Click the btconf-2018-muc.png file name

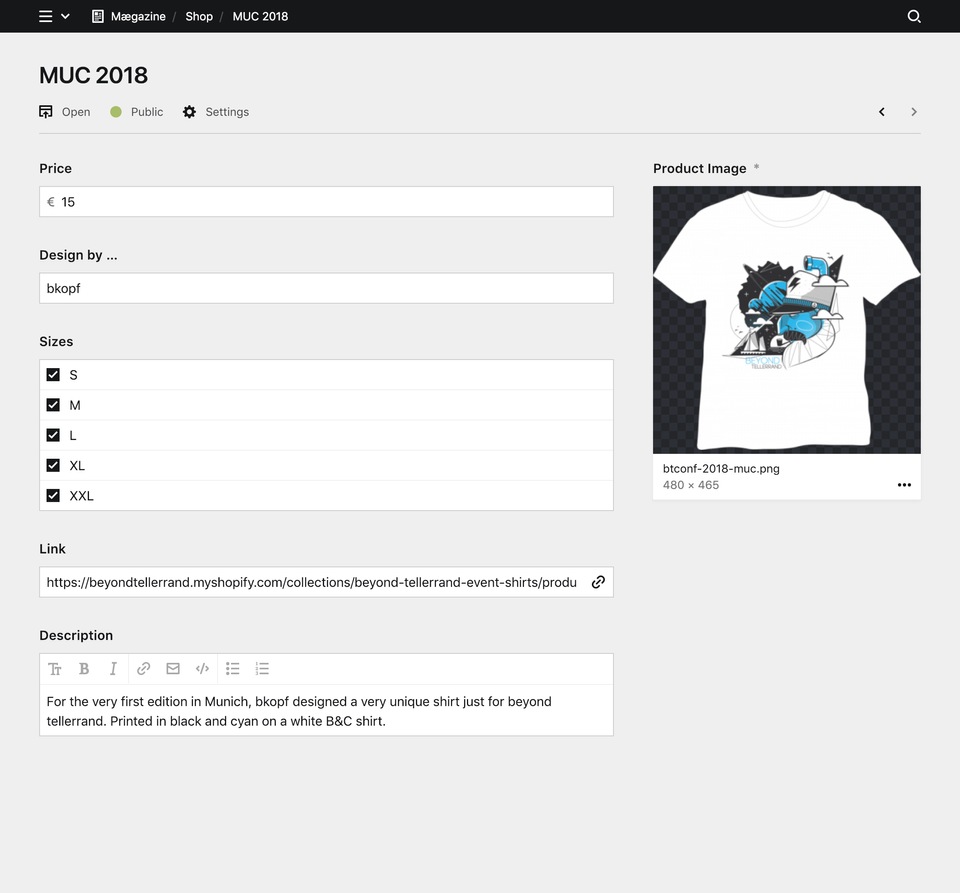pos(721,469)
